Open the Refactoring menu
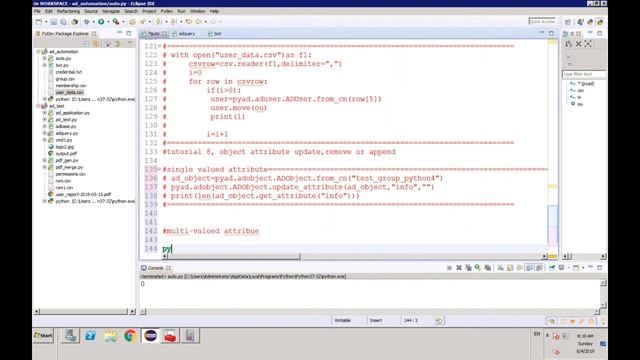Viewport: 640px width, 360px height. point(68,11)
